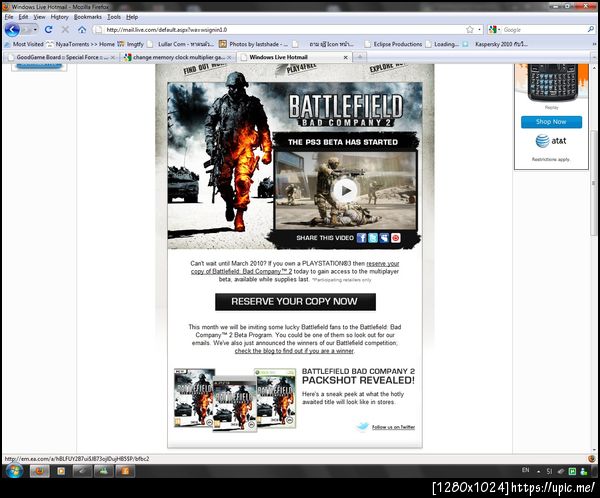Play the PS3 beta video
Viewport: 600px width, 498px height.
click(346, 190)
